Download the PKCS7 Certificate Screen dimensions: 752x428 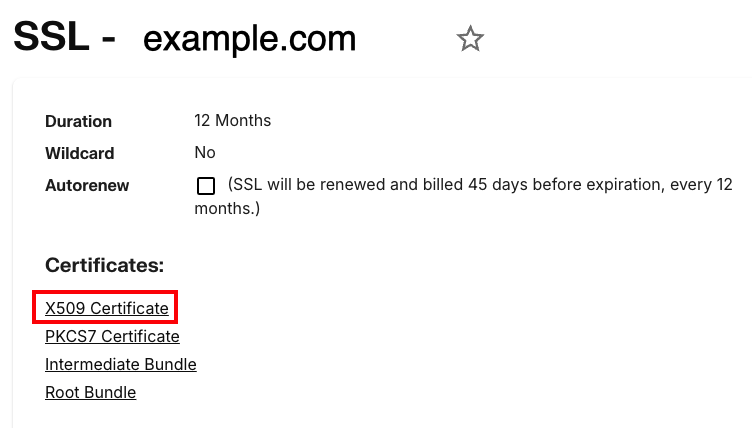pyautogui.click(x=112, y=336)
